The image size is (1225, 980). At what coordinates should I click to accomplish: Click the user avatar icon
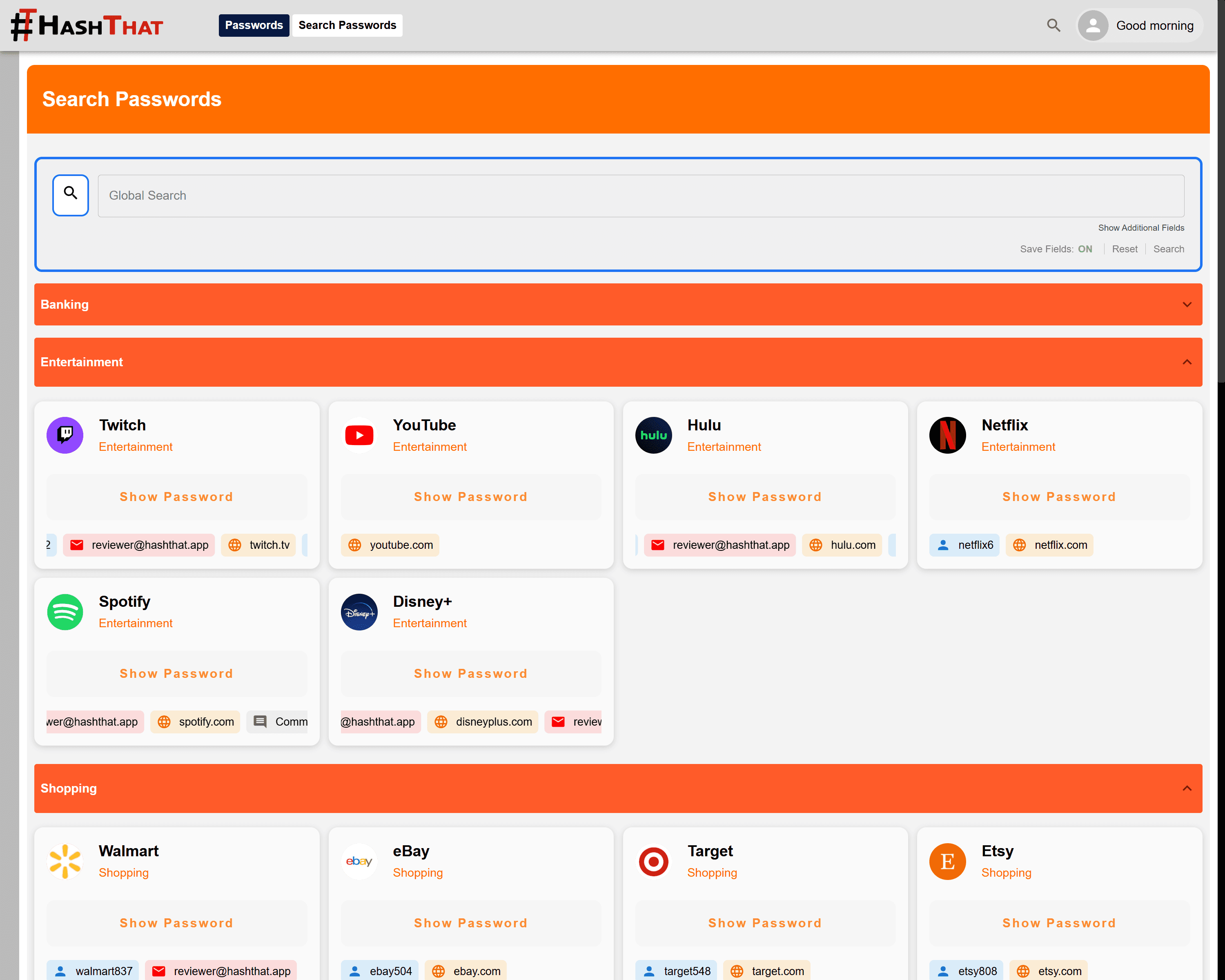pyautogui.click(x=1093, y=26)
